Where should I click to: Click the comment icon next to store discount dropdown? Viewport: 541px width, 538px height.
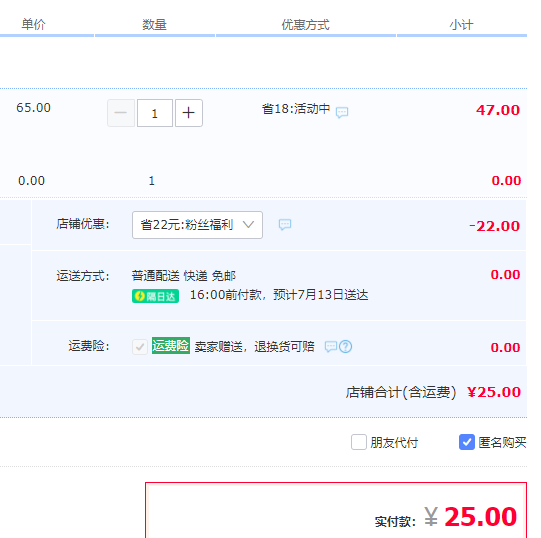[285, 225]
